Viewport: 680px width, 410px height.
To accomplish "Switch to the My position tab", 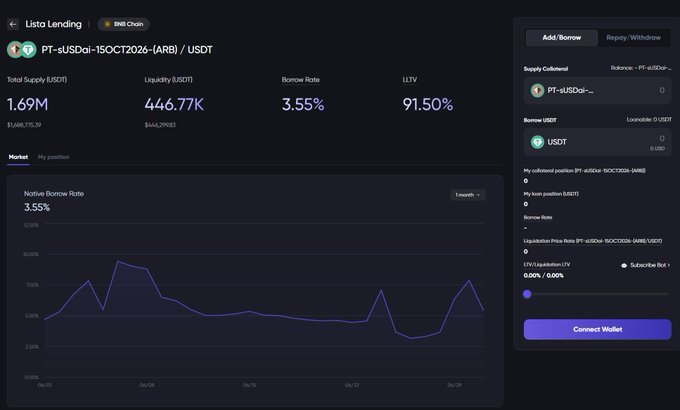I will click(53, 157).
